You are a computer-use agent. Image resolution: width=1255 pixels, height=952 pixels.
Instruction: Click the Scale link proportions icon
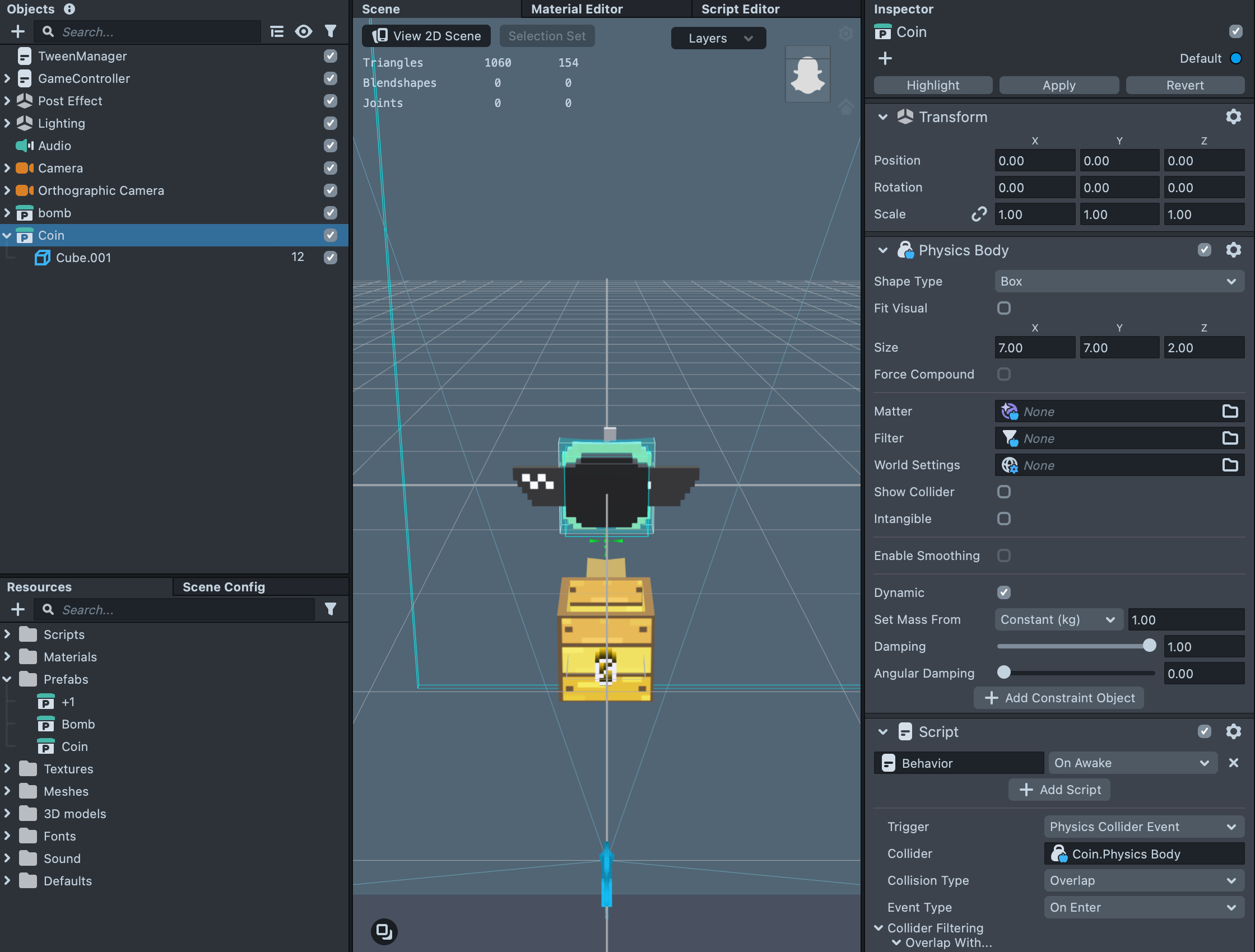(x=979, y=214)
